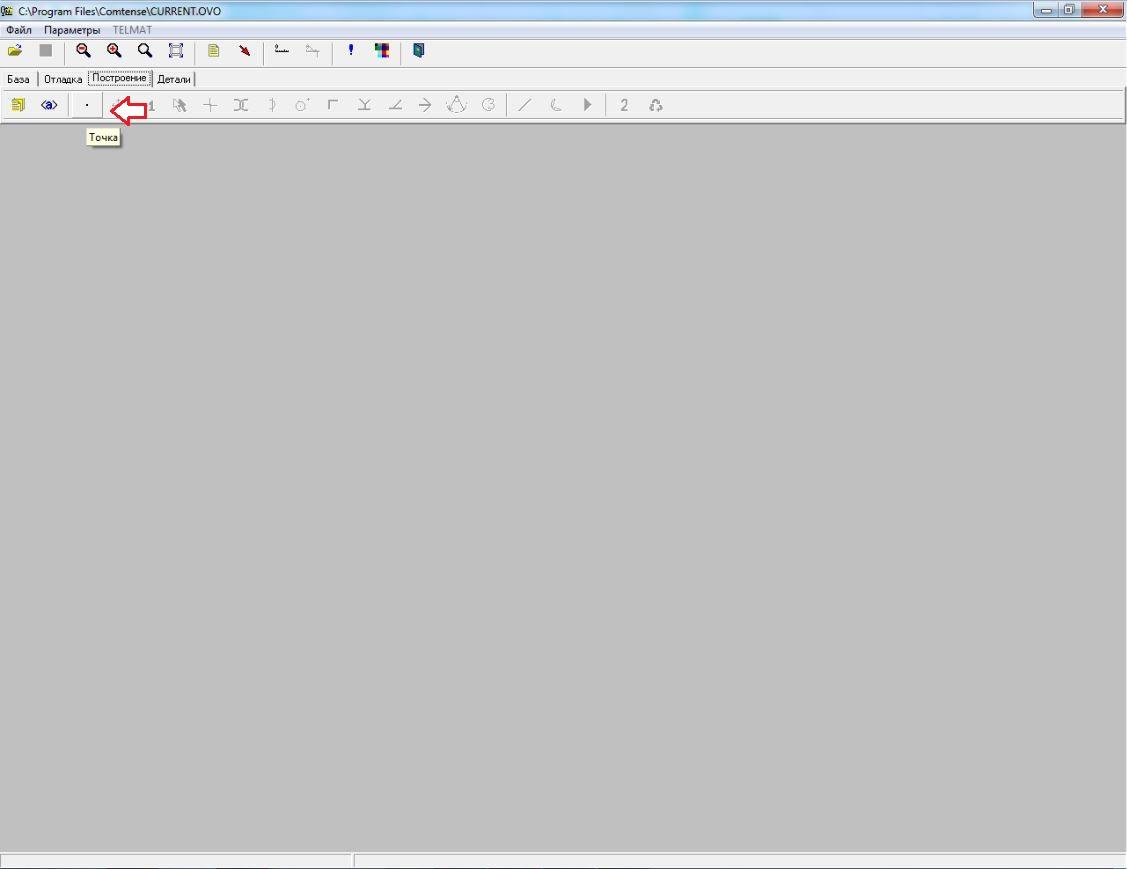Select the Point (Точка) tool button

[x=87, y=106]
